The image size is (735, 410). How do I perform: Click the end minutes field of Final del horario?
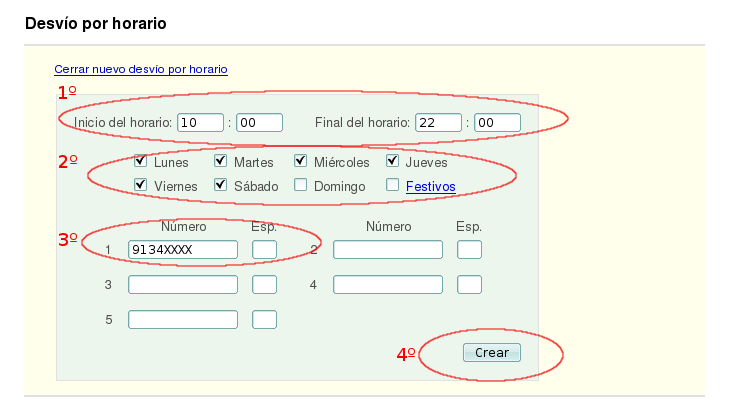(497, 122)
